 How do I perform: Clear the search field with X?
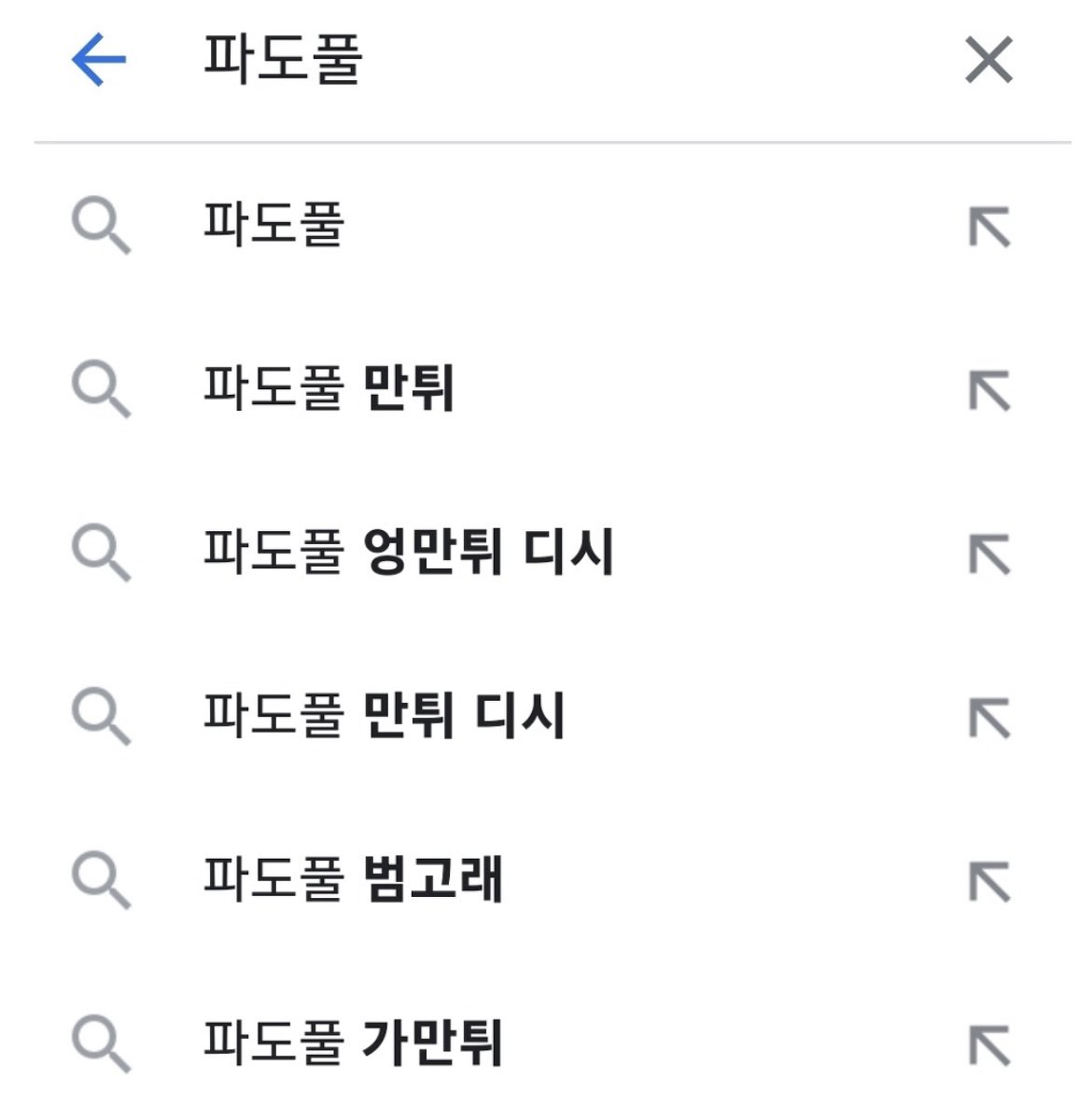click(988, 61)
